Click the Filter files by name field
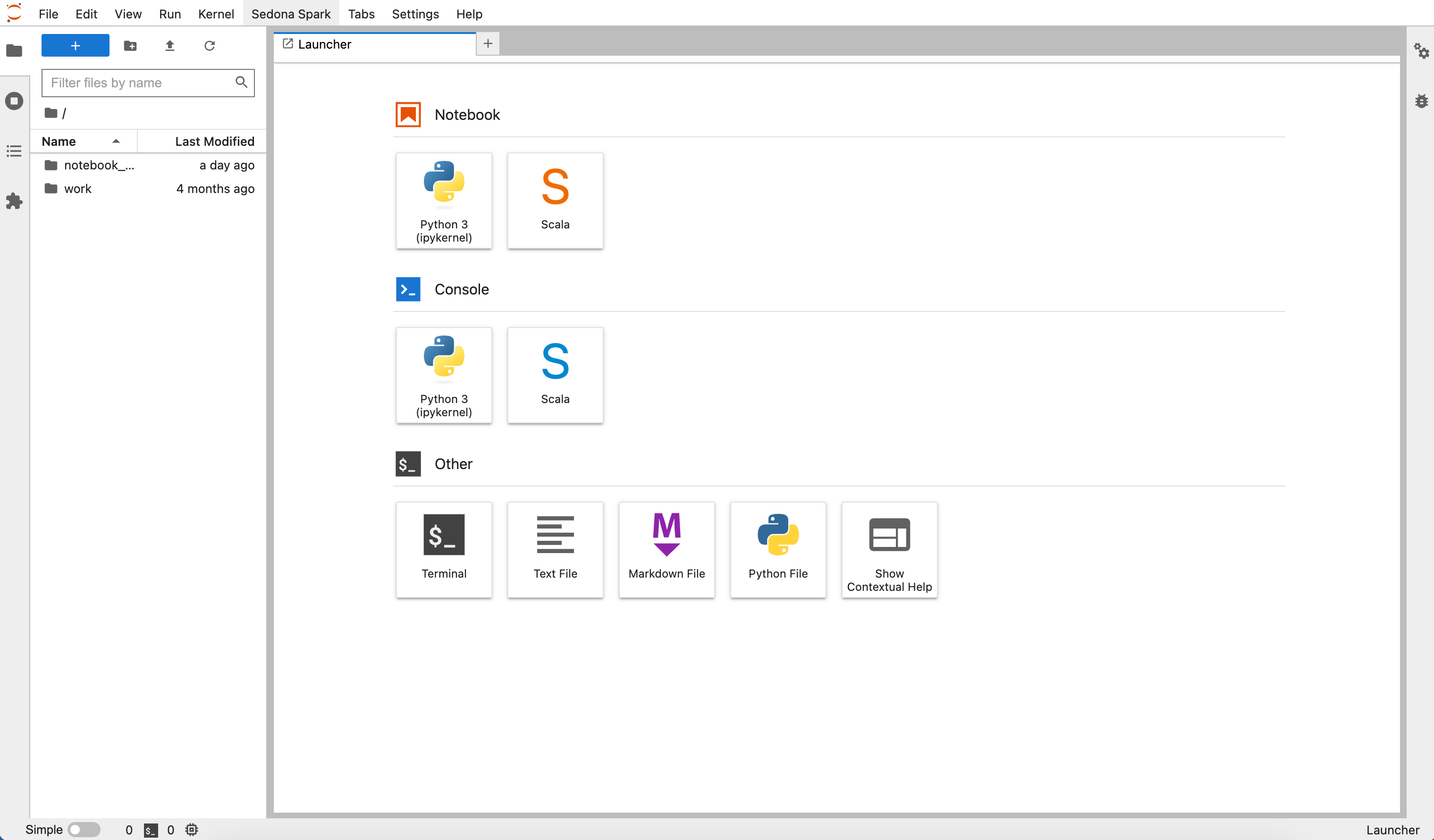 click(x=141, y=83)
